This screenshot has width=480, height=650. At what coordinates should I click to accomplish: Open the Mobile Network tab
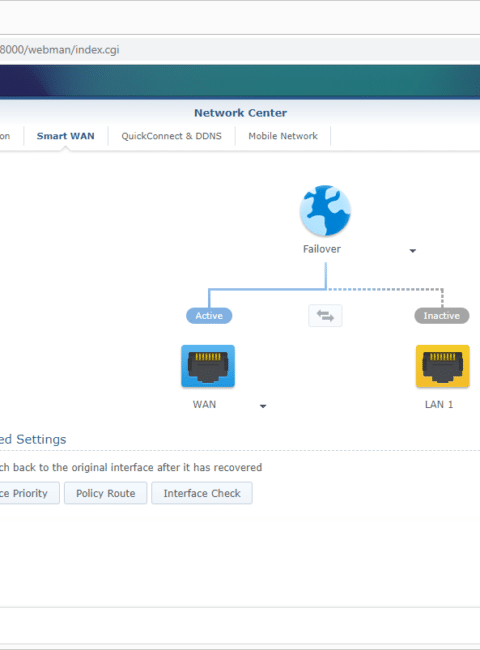click(x=283, y=136)
